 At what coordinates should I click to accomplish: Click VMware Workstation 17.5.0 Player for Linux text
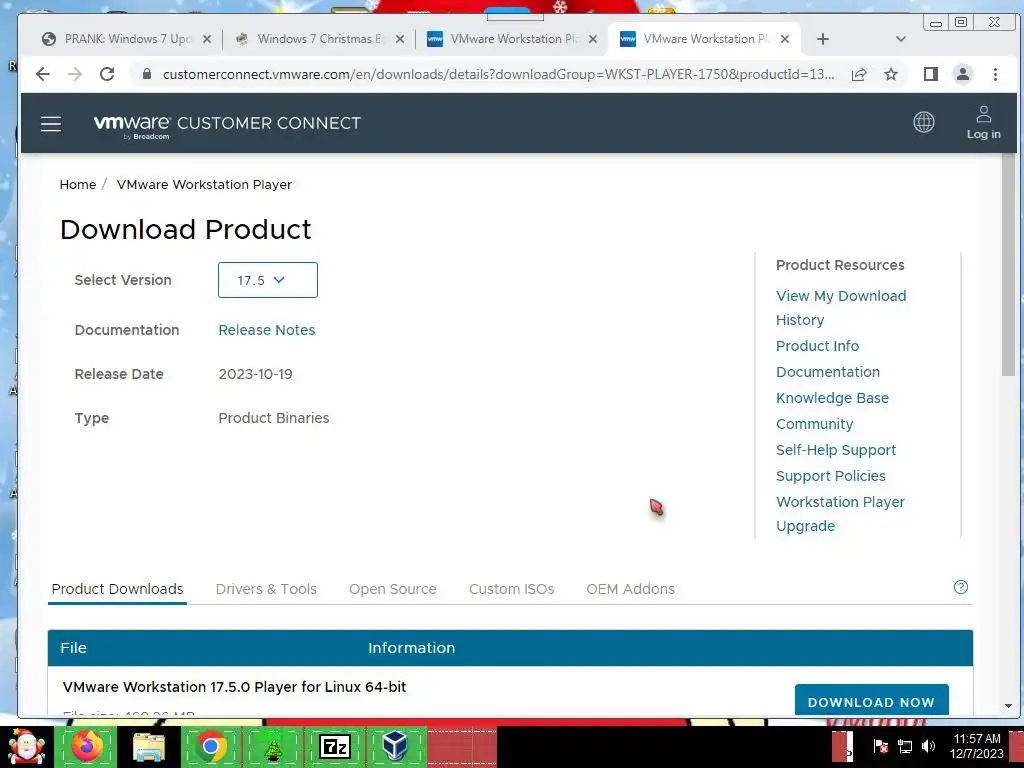pos(234,687)
